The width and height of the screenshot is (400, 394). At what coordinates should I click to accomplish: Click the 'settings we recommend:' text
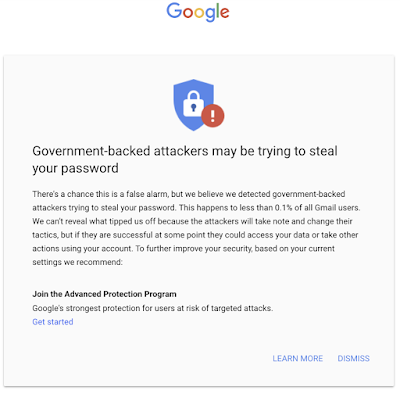tap(77, 262)
